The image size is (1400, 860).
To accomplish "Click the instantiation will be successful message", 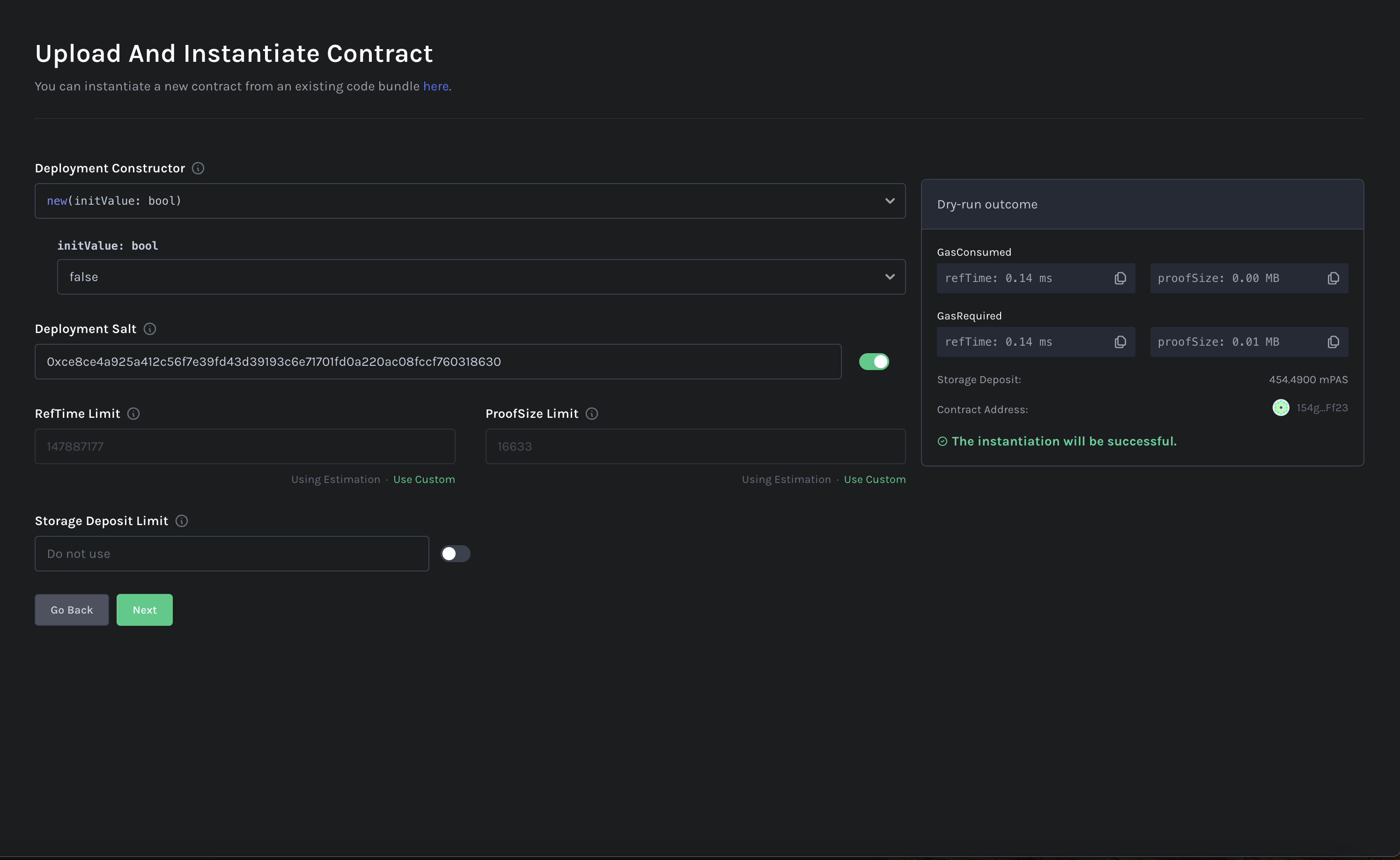I will click(x=1064, y=441).
